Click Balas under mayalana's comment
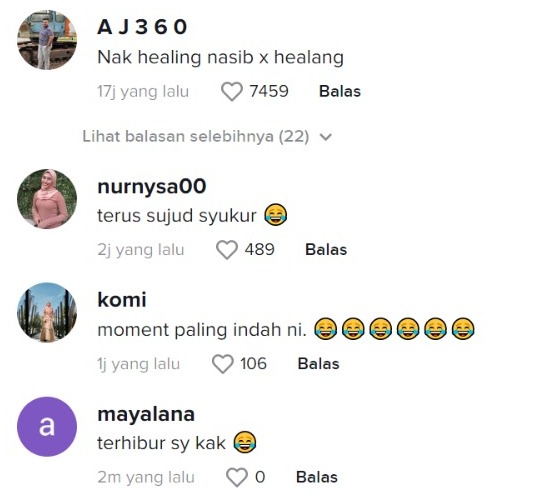The height and width of the screenshot is (503, 557). click(x=317, y=477)
